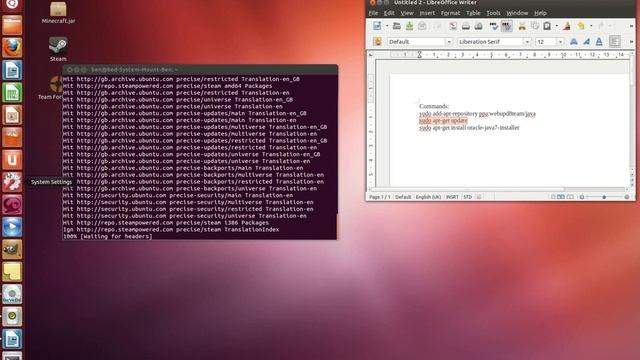Open System Settings from the launcher
The height and width of the screenshot is (360, 640).
[x=12, y=182]
